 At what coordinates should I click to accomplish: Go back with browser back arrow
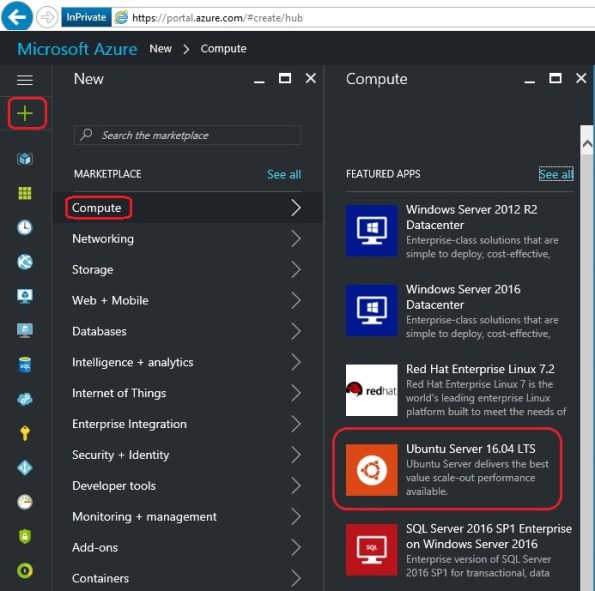coord(17,16)
